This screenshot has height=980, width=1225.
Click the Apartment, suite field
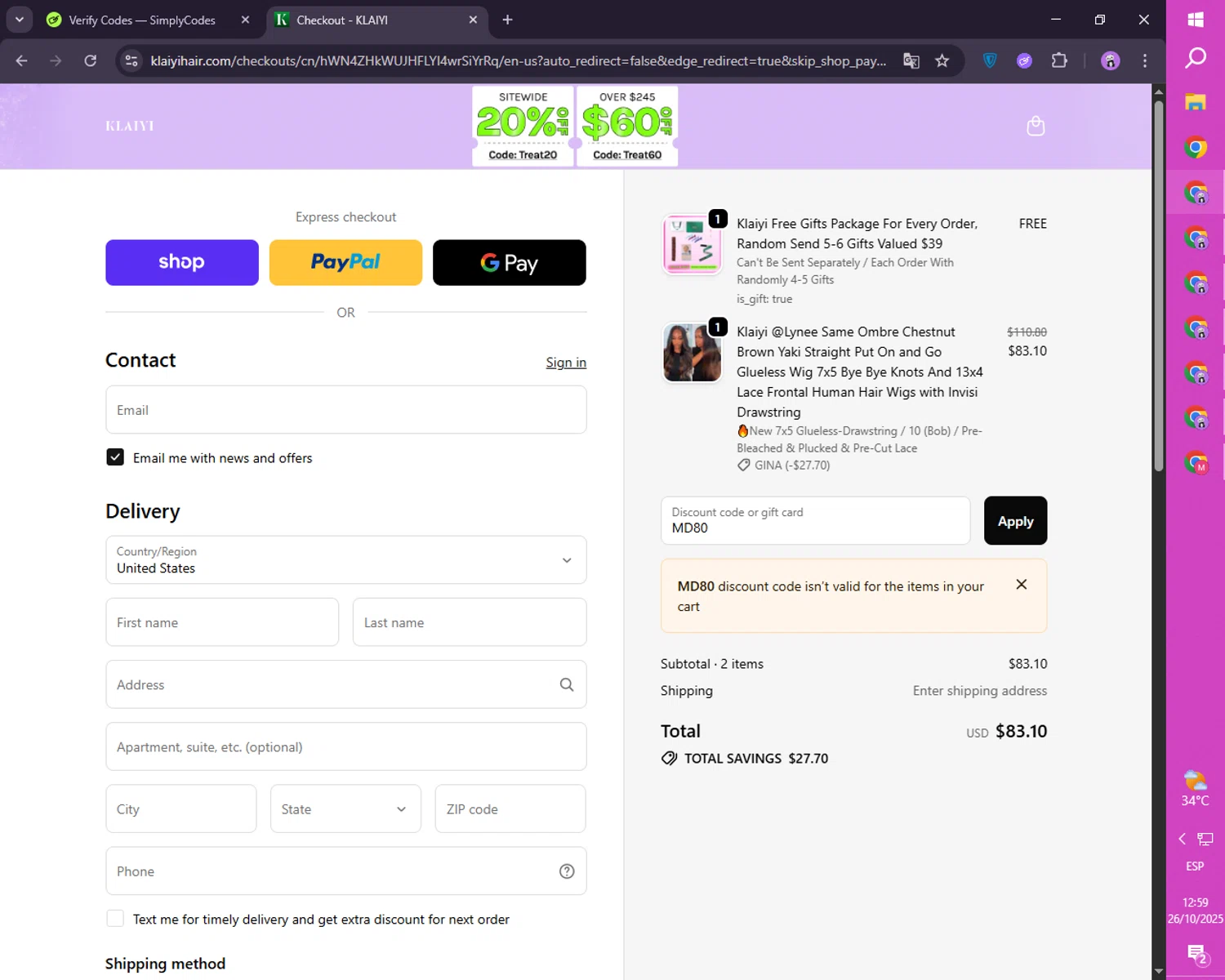click(x=346, y=746)
